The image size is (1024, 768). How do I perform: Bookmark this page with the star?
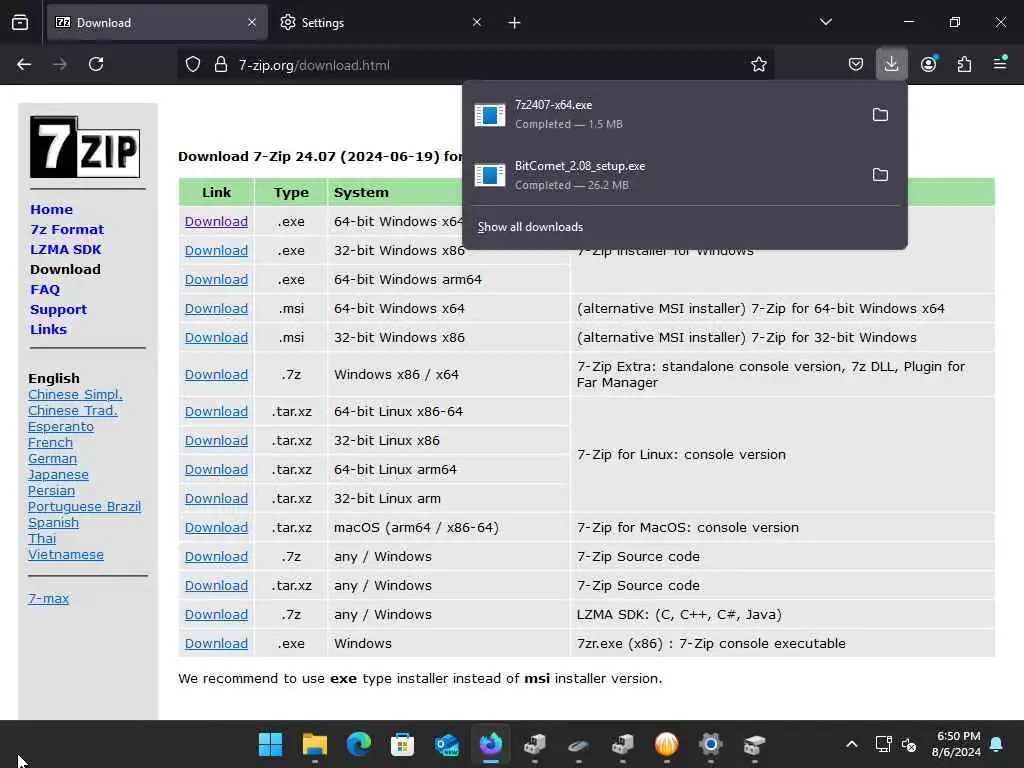(758, 65)
